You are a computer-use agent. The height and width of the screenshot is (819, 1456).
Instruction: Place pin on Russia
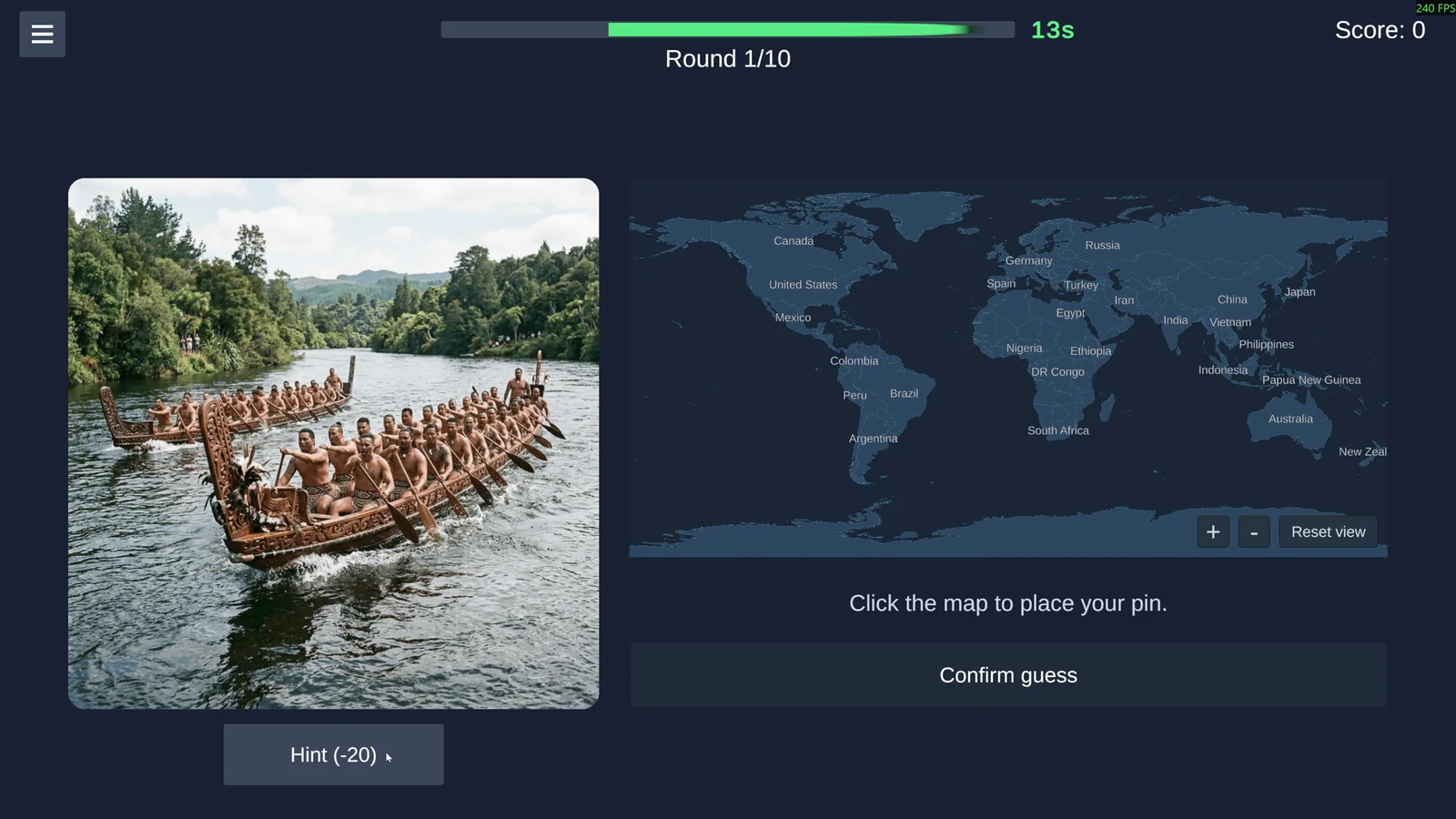tap(1102, 246)
